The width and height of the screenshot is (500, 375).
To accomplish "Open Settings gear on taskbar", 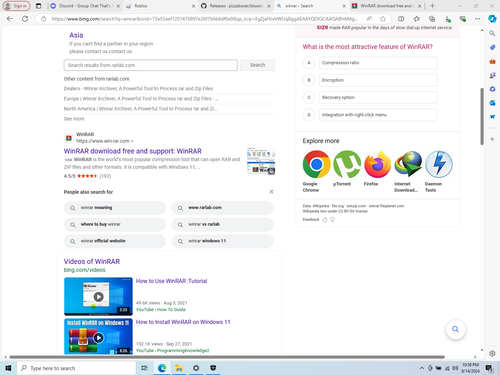I will [196, 368].
